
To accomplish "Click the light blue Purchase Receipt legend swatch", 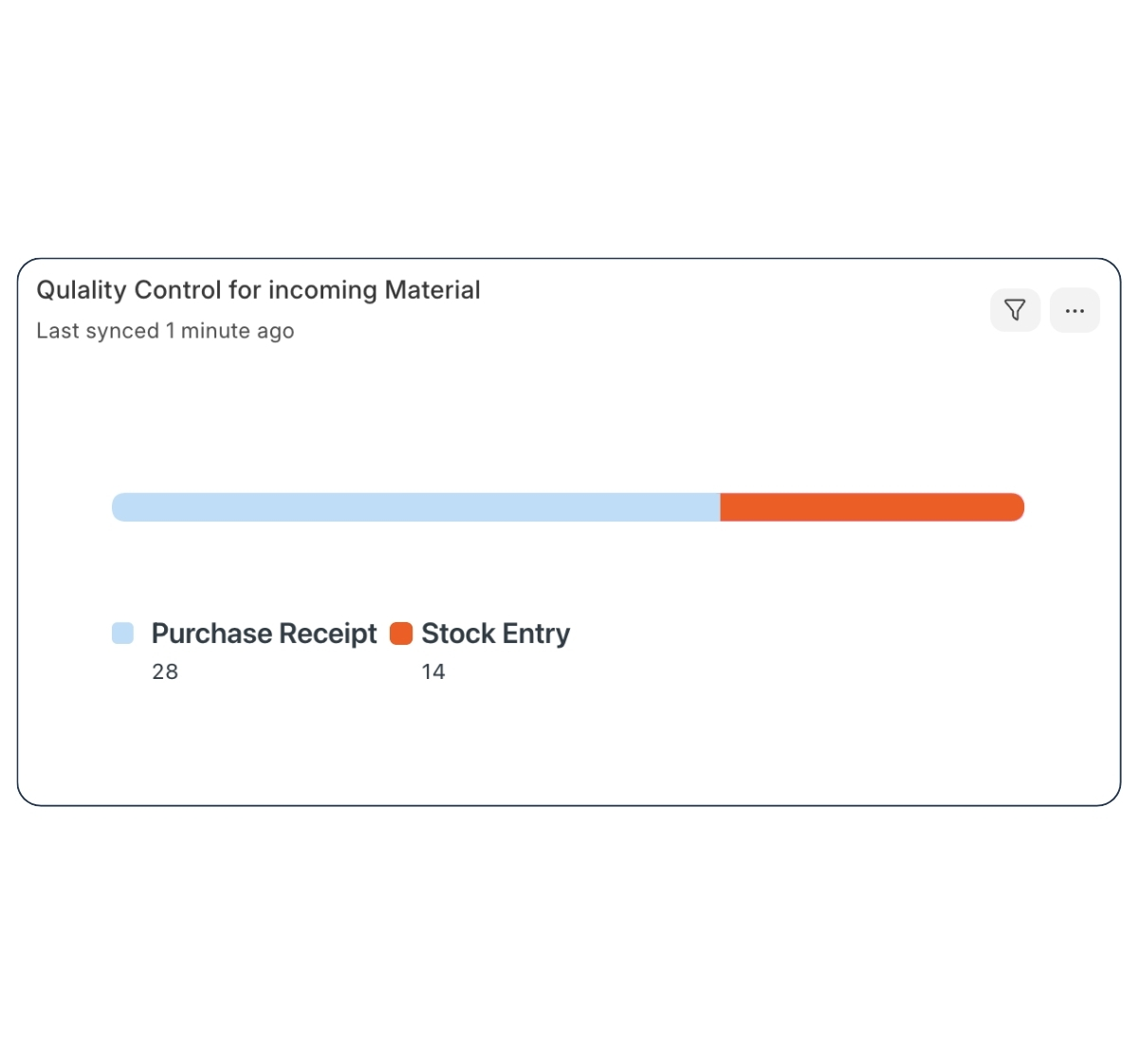I will click(x=122, y=633).
